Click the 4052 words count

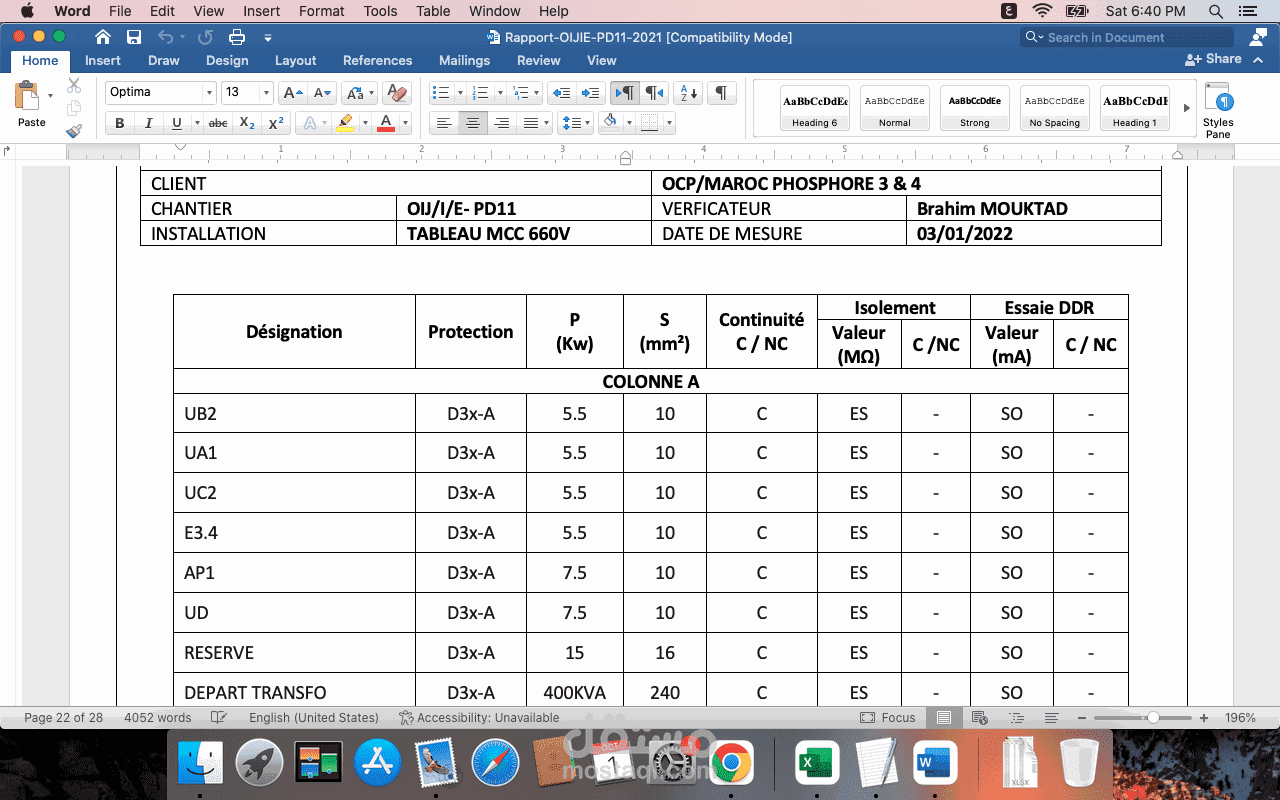pos(157,718)
